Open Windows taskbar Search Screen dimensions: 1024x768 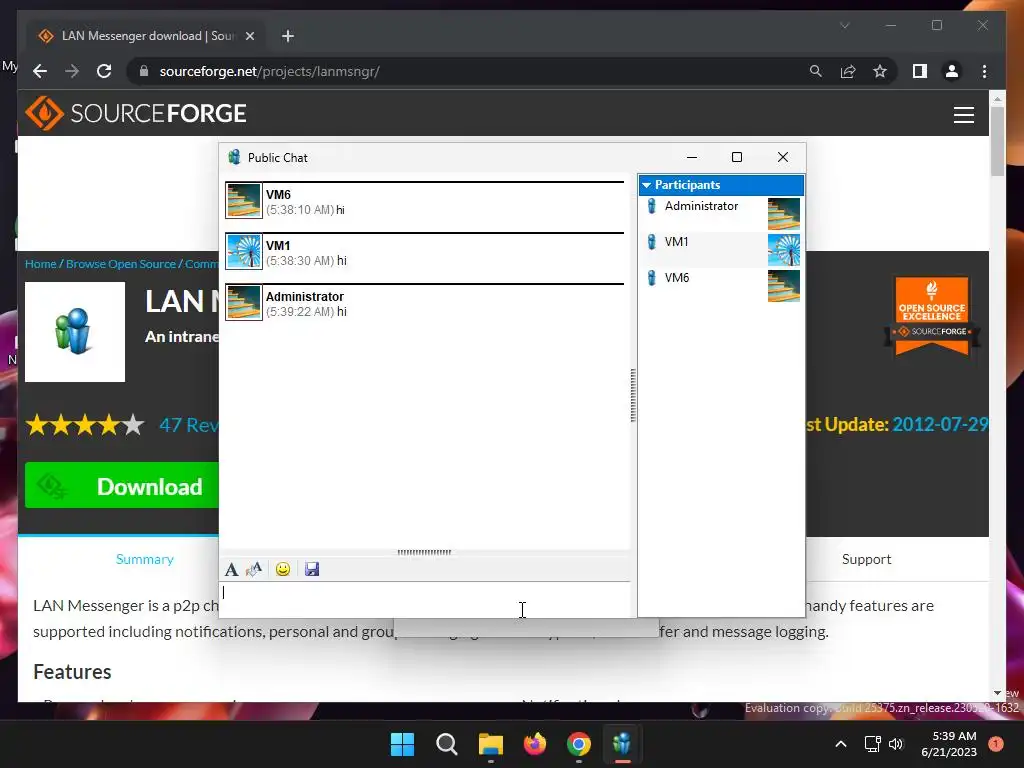447,744
